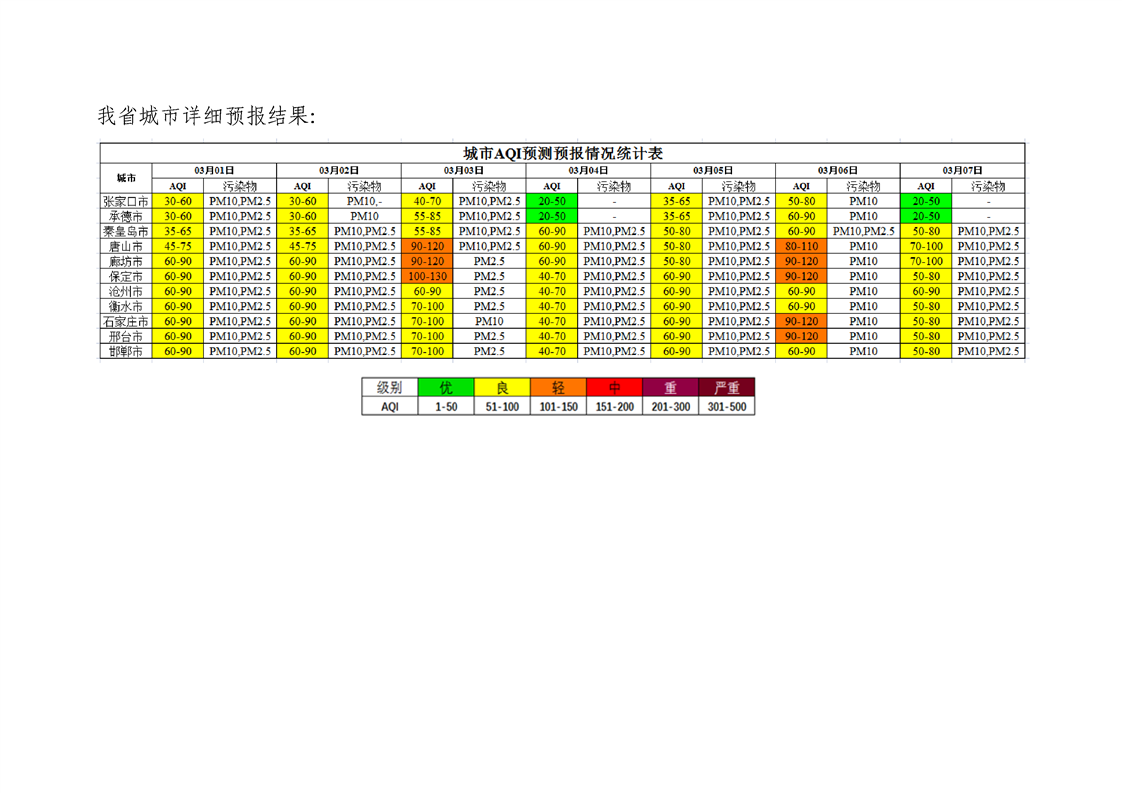1122x793 pixels.
Task: Click the 03月07日 date column header
Action: [962, 171]
